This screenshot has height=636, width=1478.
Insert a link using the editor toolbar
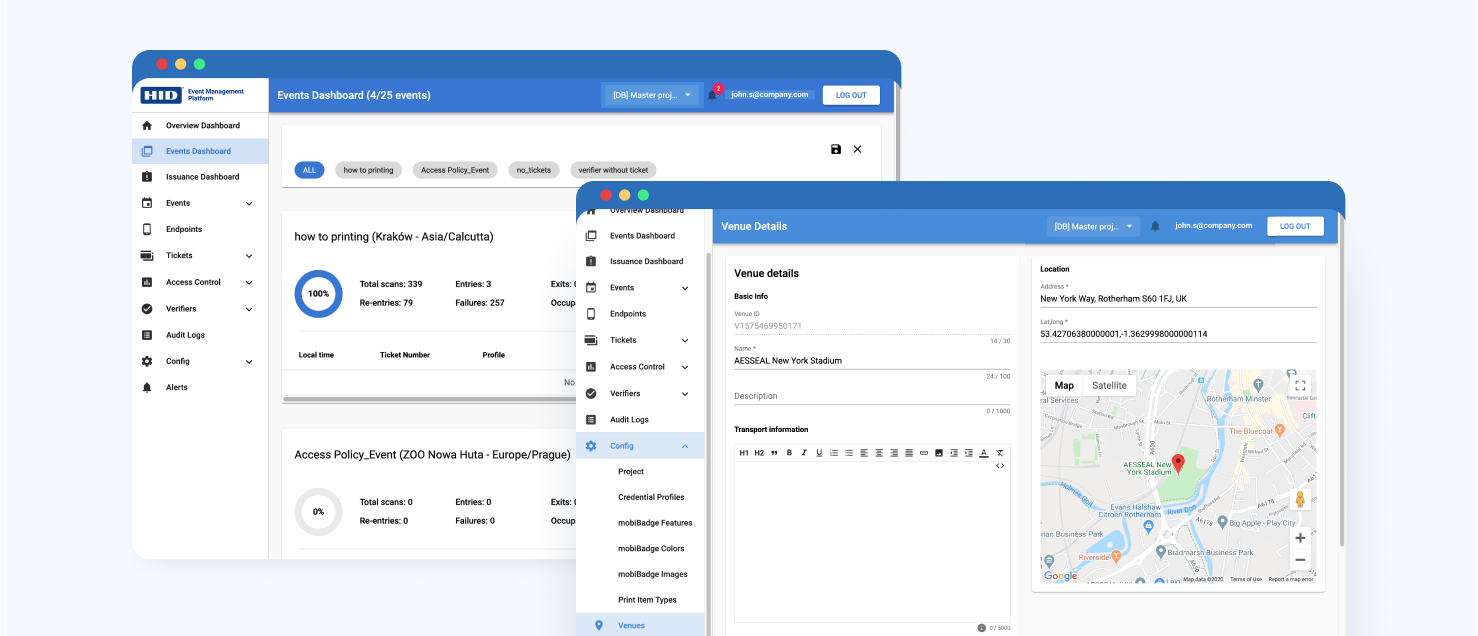point(924,453)
